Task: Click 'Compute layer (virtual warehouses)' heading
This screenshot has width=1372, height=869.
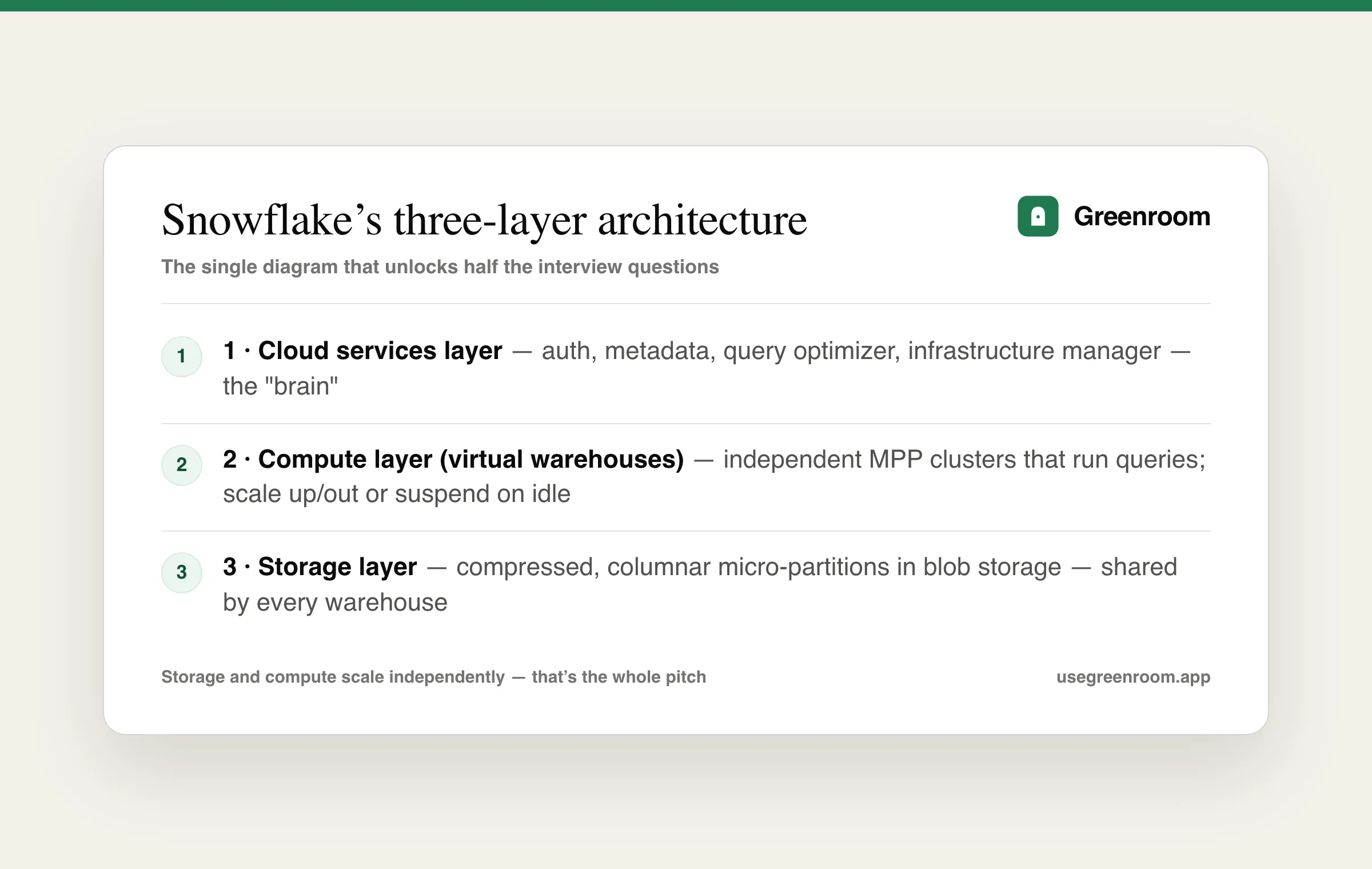Action: click(x=471, y=459)
